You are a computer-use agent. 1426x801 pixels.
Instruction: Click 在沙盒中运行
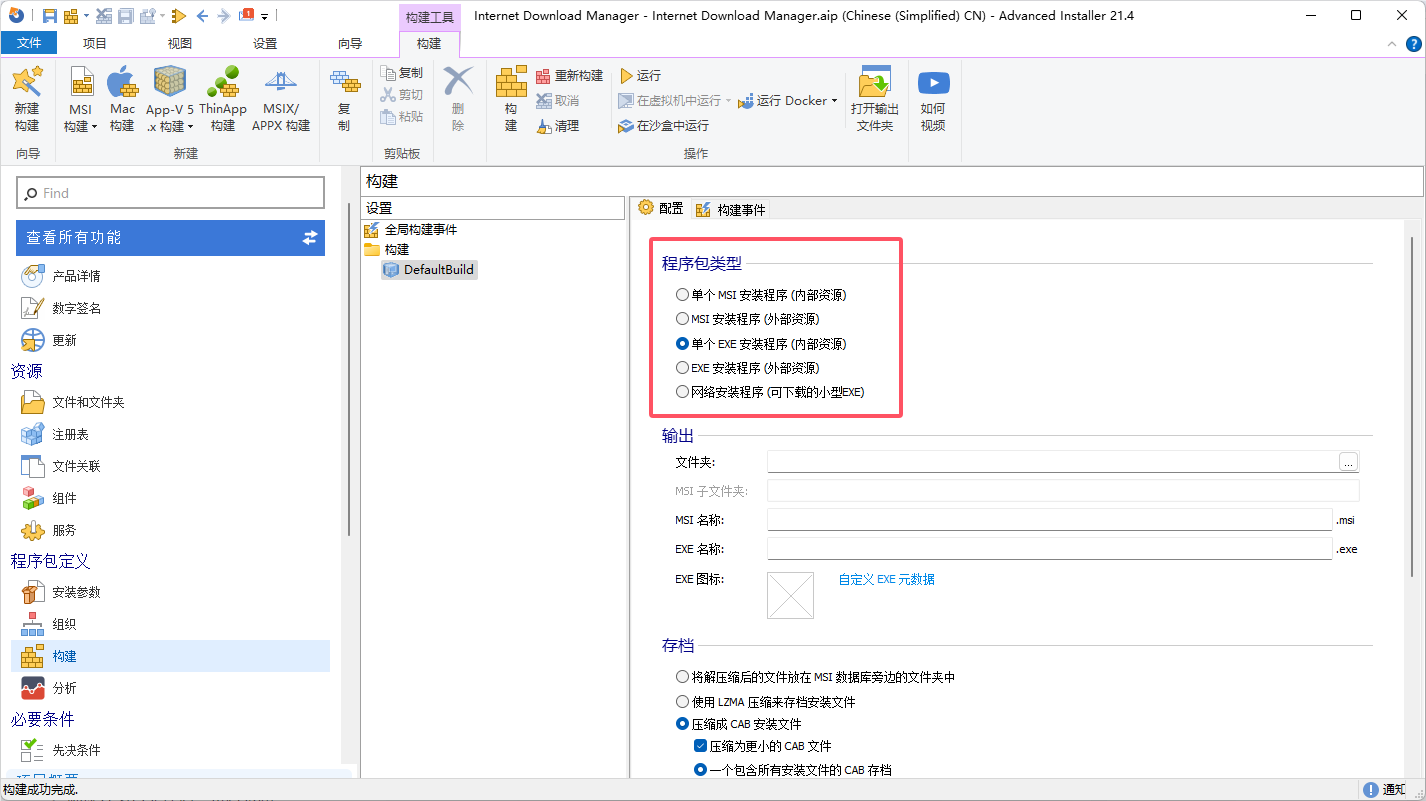tap(664, 126)
